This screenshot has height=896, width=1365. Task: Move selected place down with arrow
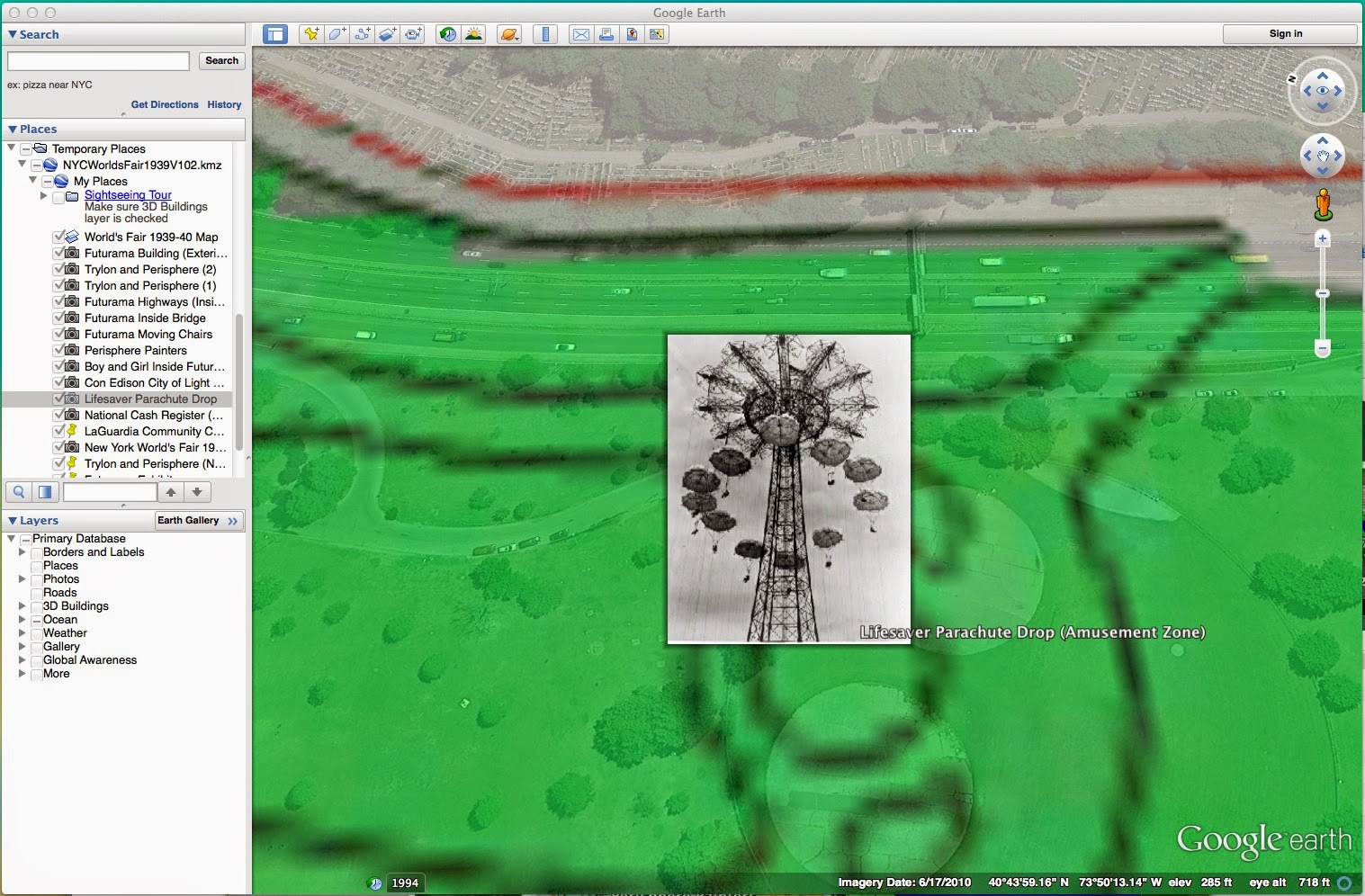coord(197,492)
